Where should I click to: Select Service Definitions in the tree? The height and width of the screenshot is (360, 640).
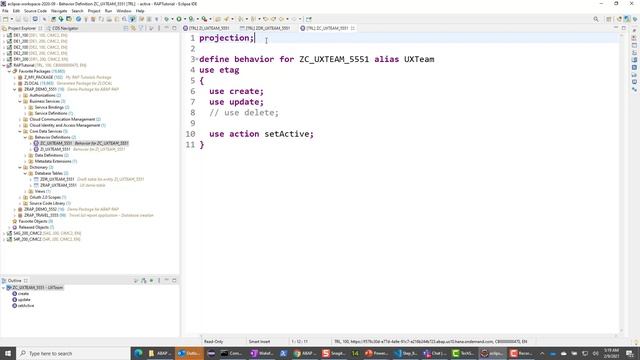pyautogui.click(x=51, y=113)
